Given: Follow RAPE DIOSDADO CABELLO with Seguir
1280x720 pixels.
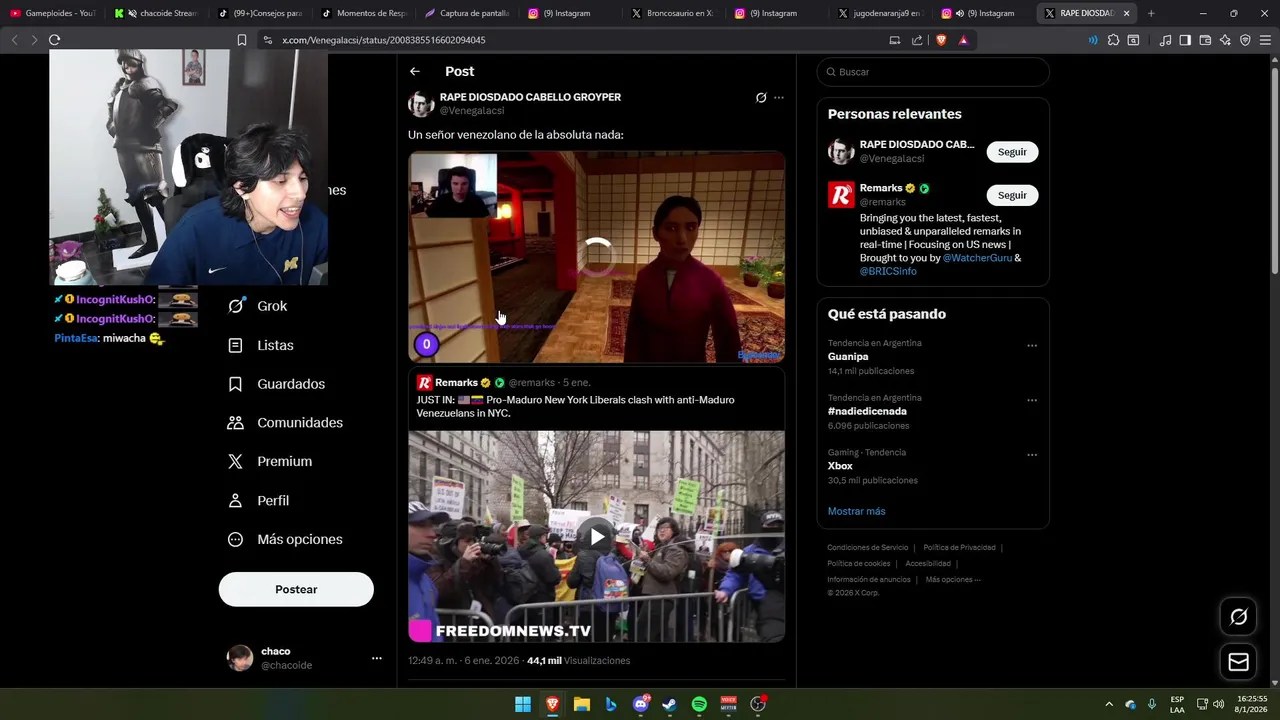Looking at the screenshot, I should coord(1012,152).
